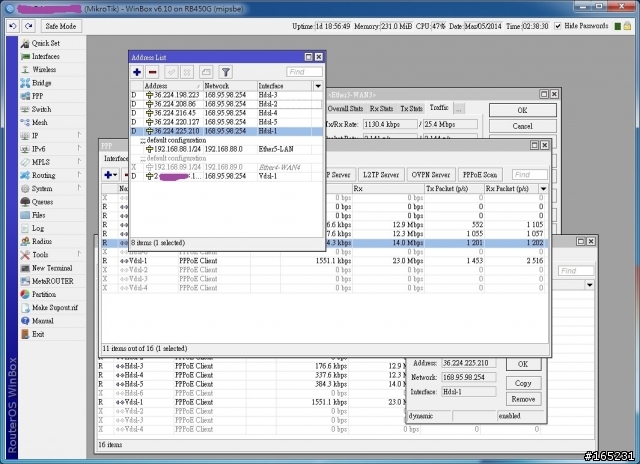Image resolution: width=640 pixels, height=464 pixels.
Task: Click OK in the Ether3-WAN3 window
Action: (x=522, y=110)
